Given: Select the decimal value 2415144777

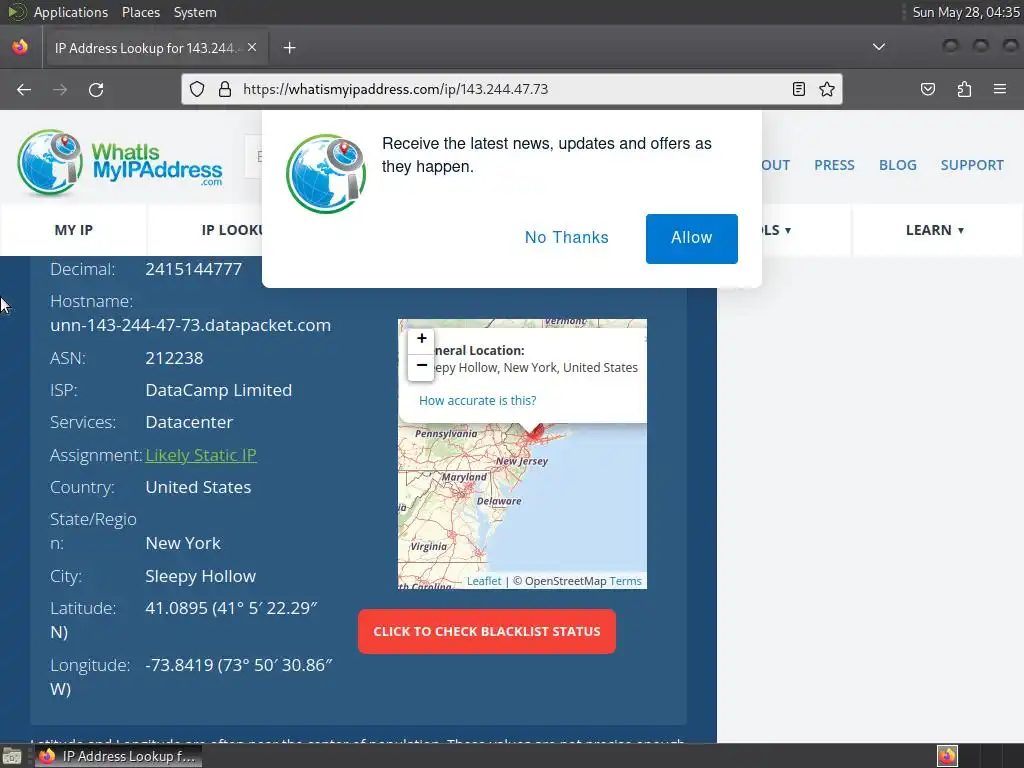Looking at the screenshot, I should 194,269.
